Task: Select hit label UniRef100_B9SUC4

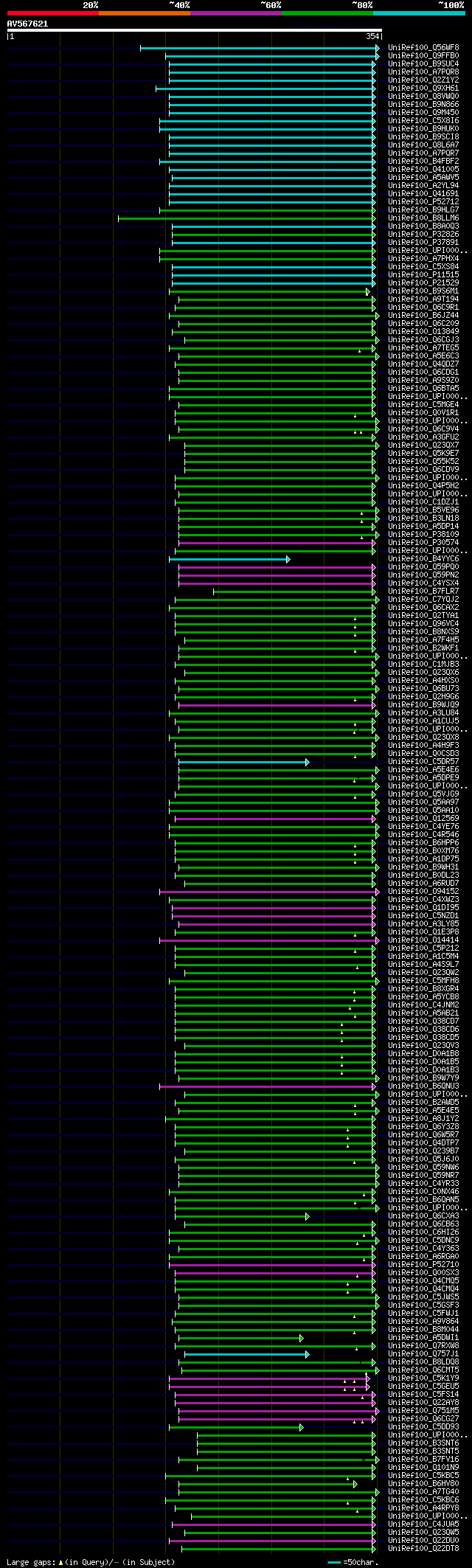Action: point(423,64)
